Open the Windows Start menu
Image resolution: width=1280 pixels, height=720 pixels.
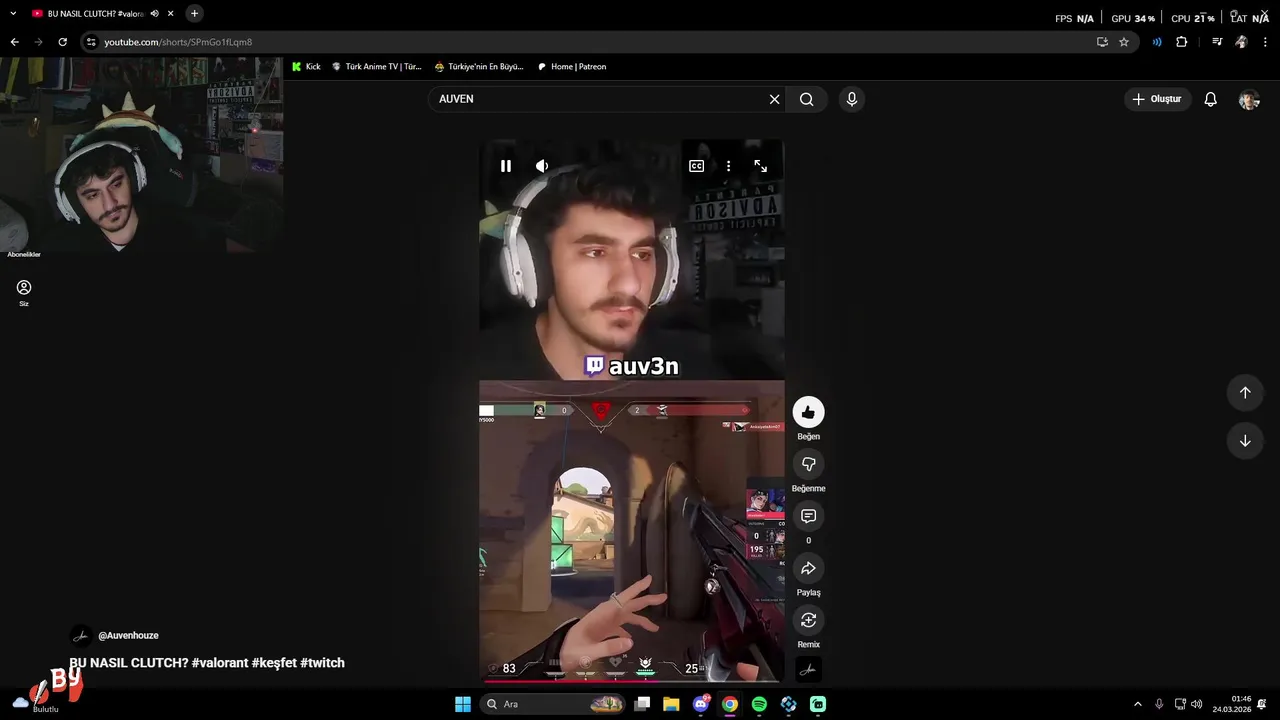pyautogui.click(x=463, y=704)
